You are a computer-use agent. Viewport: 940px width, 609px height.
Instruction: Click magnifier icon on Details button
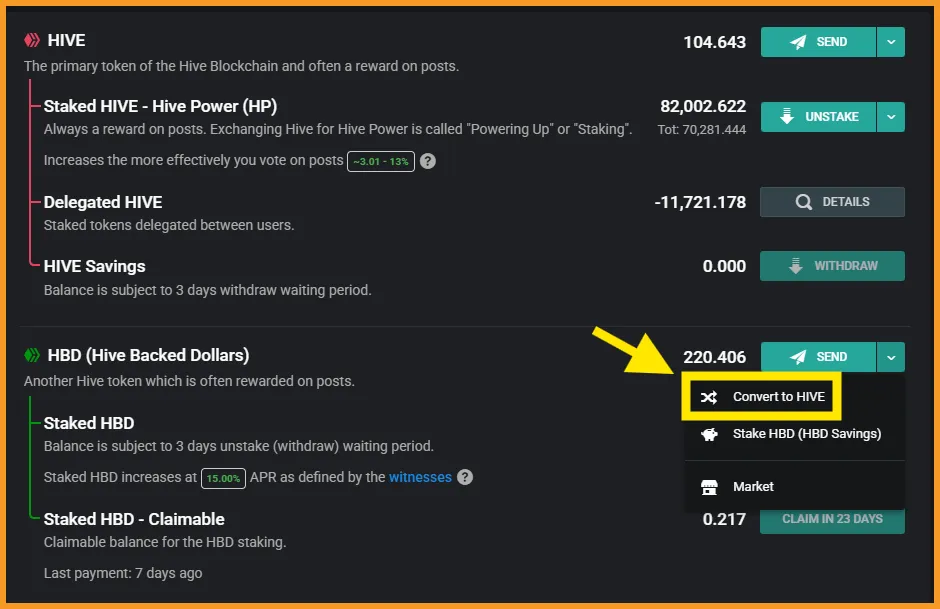[803, 202]
